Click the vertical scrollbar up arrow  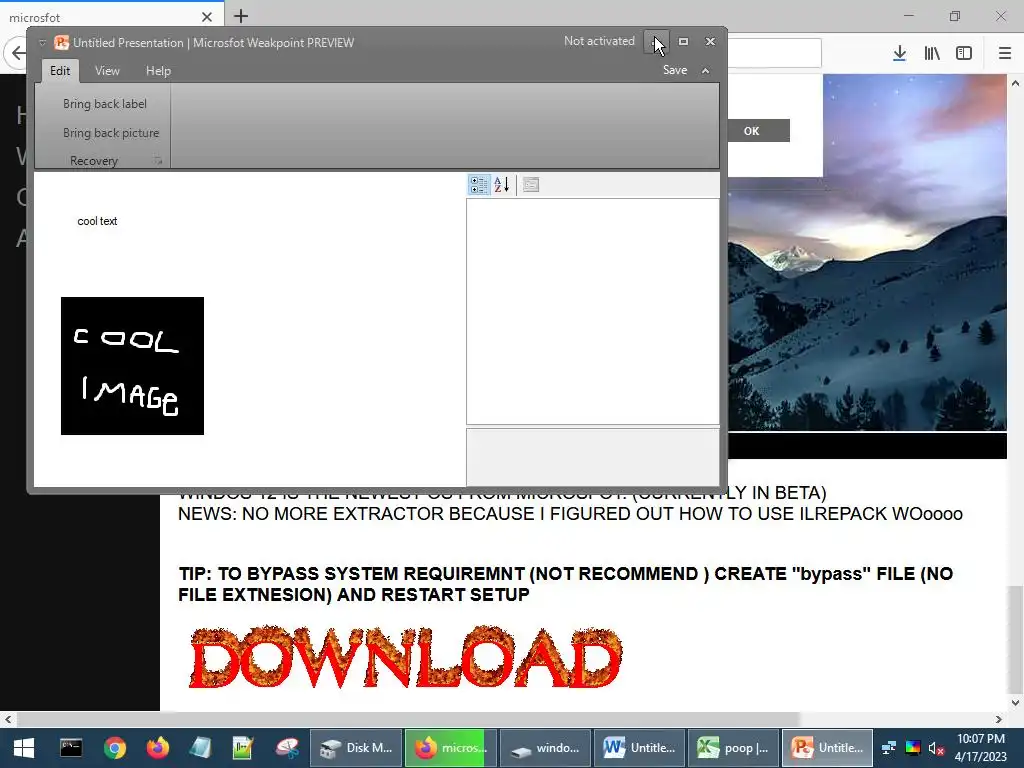(x=1015, y=83)
